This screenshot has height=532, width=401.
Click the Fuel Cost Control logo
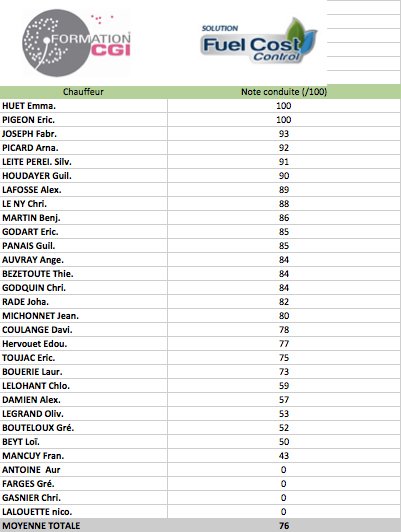coord(259,41)
